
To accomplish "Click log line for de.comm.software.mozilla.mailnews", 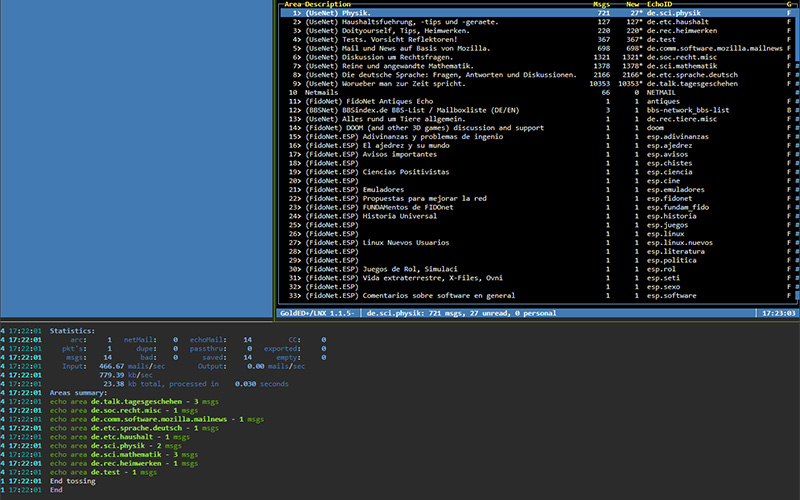I will 157,419.
